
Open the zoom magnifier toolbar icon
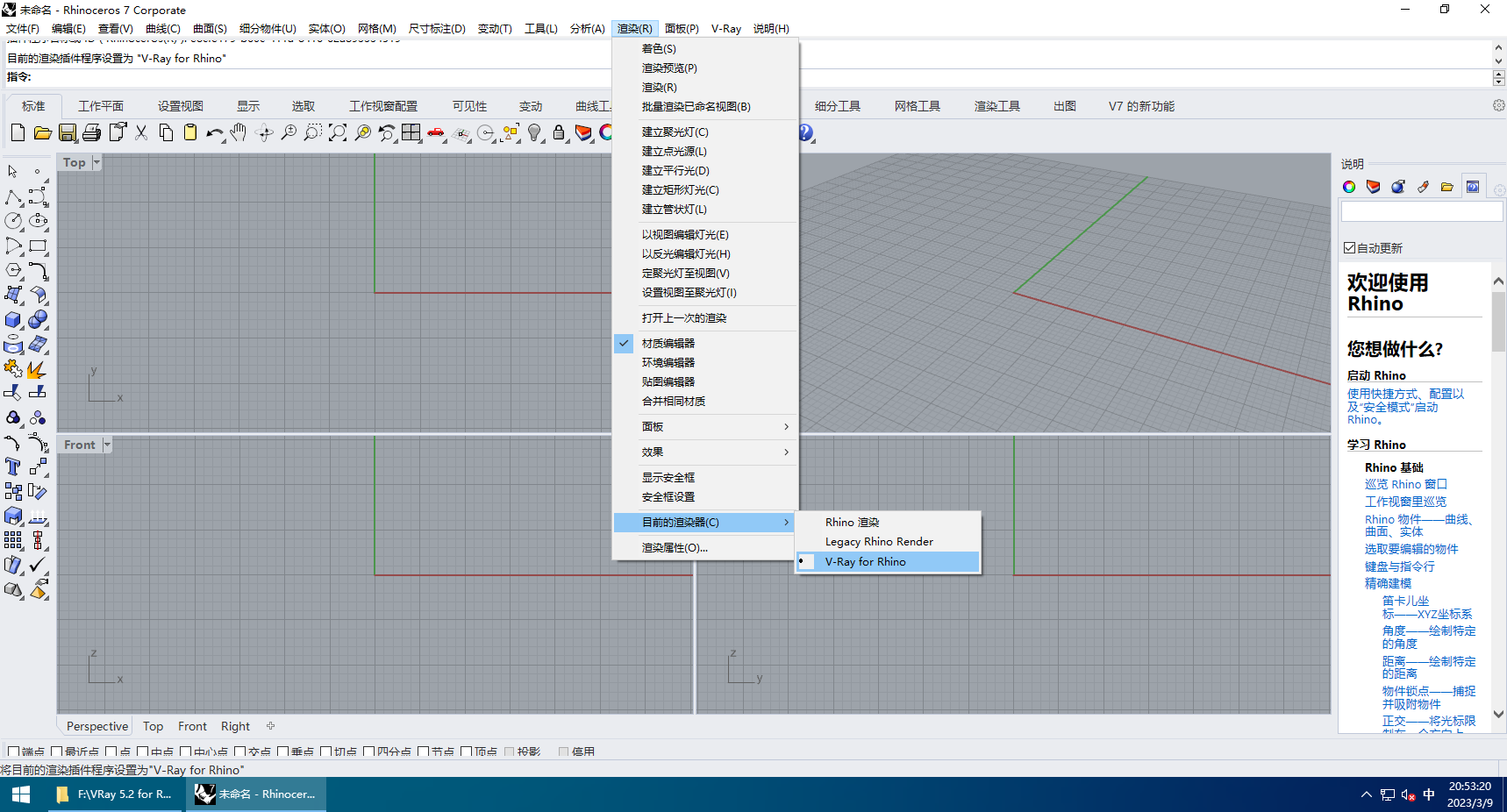click(289, 133)
